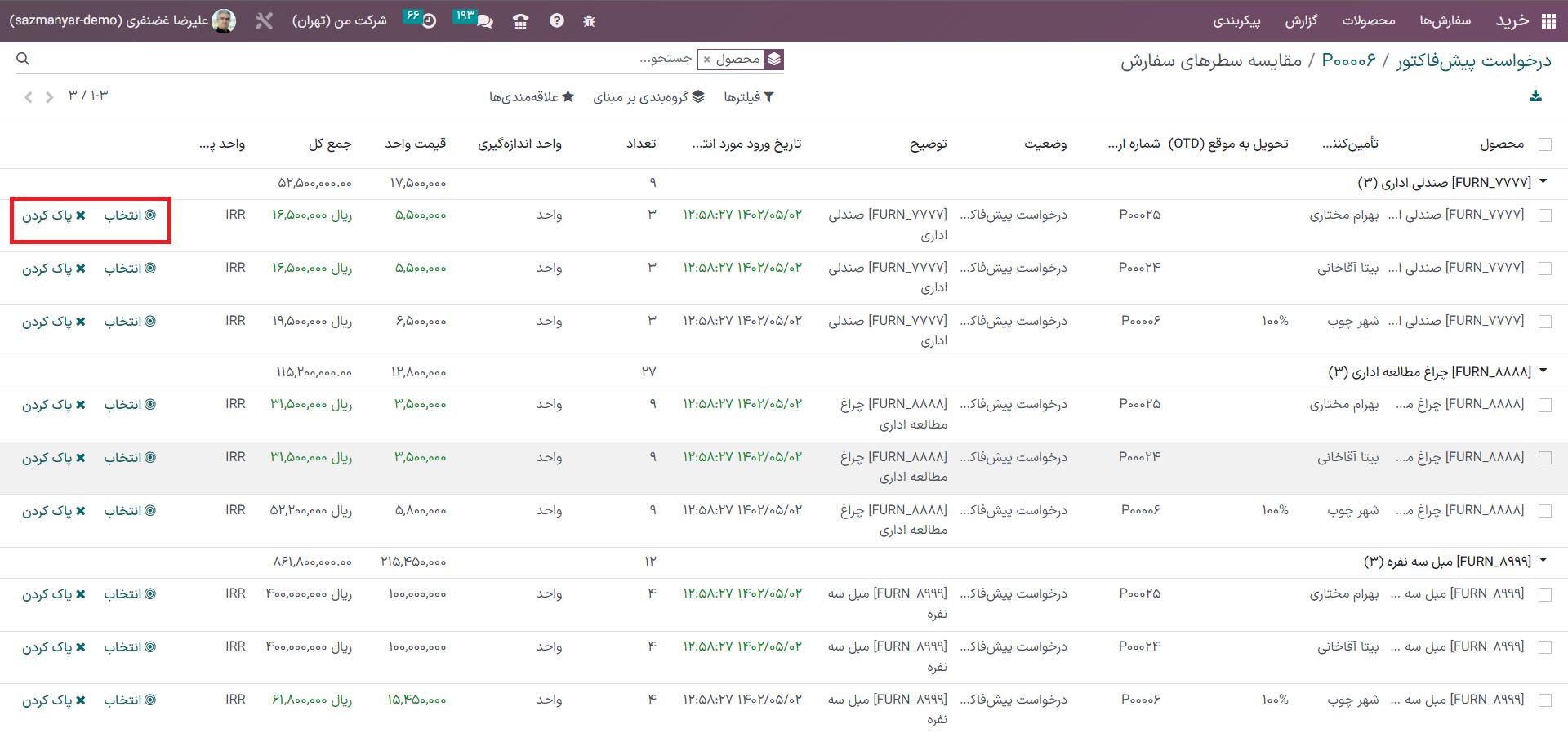Image resolution: width=1568 pixels, height=733 pixels.
Task: Remove the محصول grouping facet
Action: (x=707, y=60)
